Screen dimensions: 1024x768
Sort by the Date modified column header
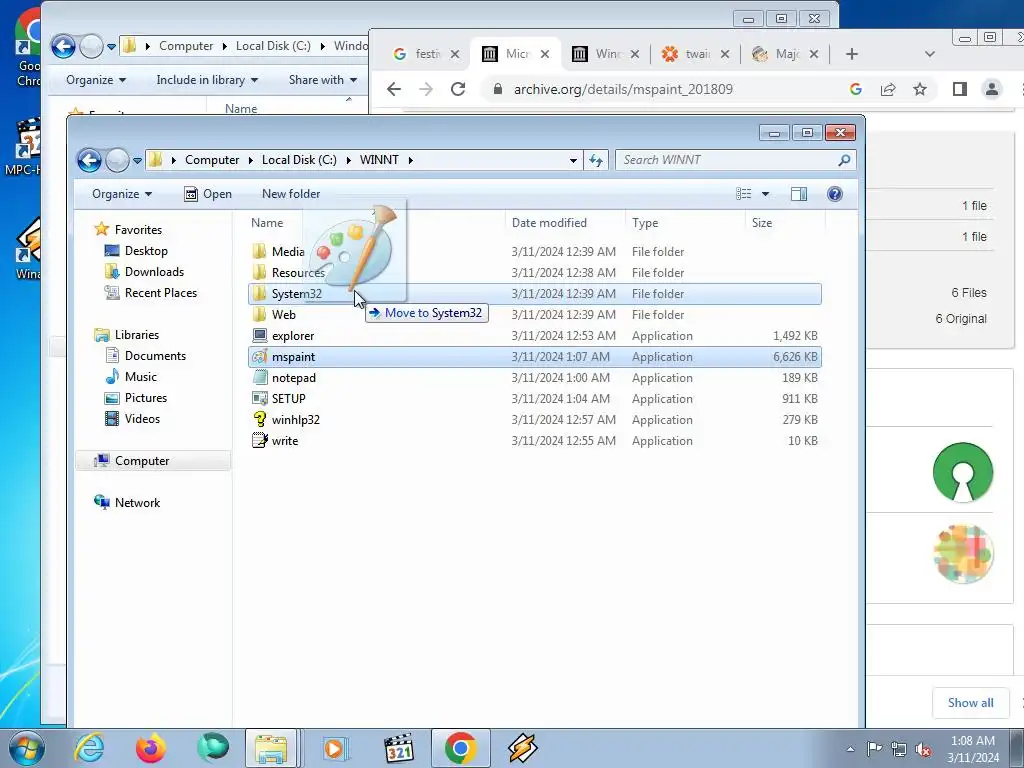click(549, 223)
